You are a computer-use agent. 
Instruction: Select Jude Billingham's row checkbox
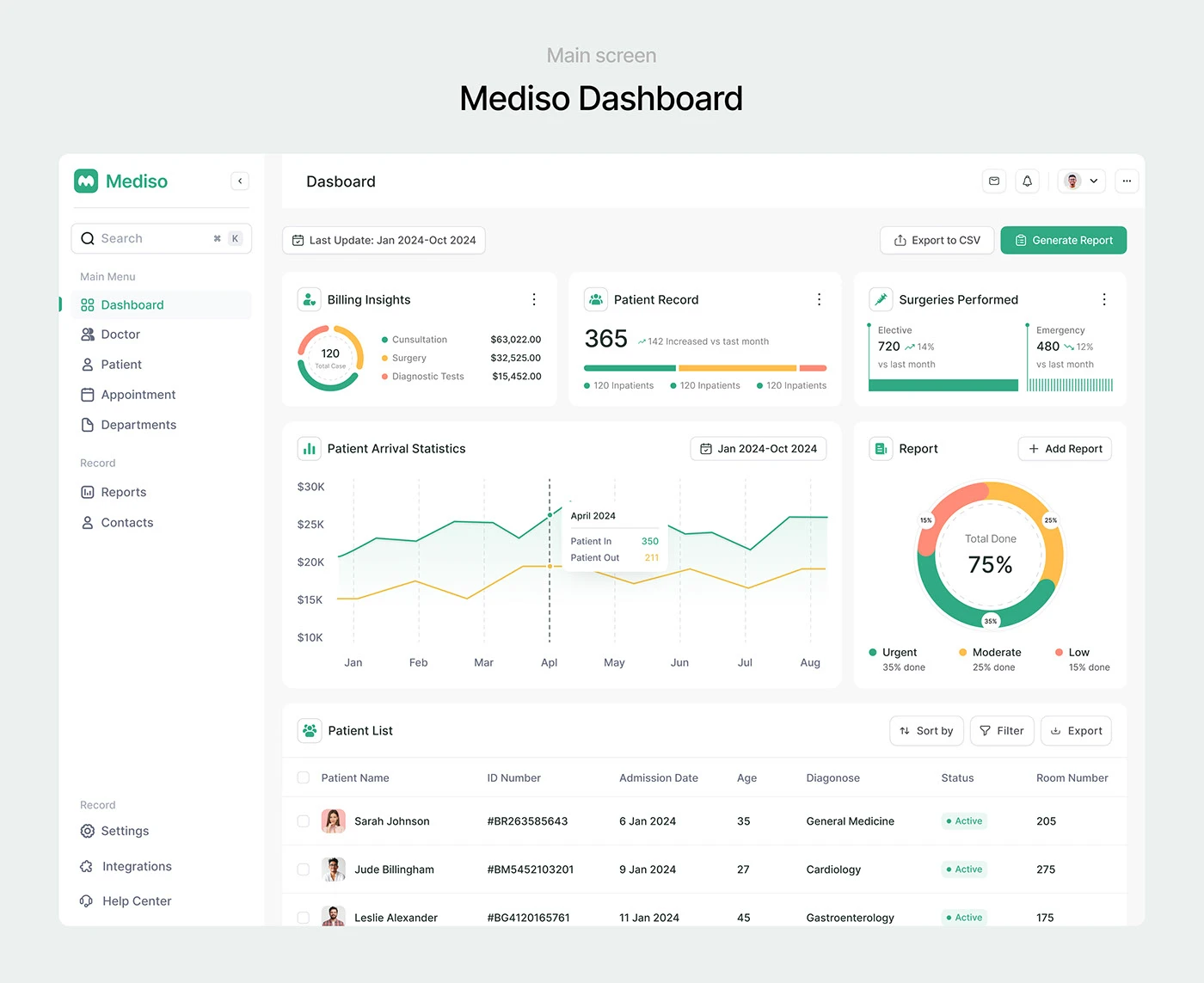(304, 869)
